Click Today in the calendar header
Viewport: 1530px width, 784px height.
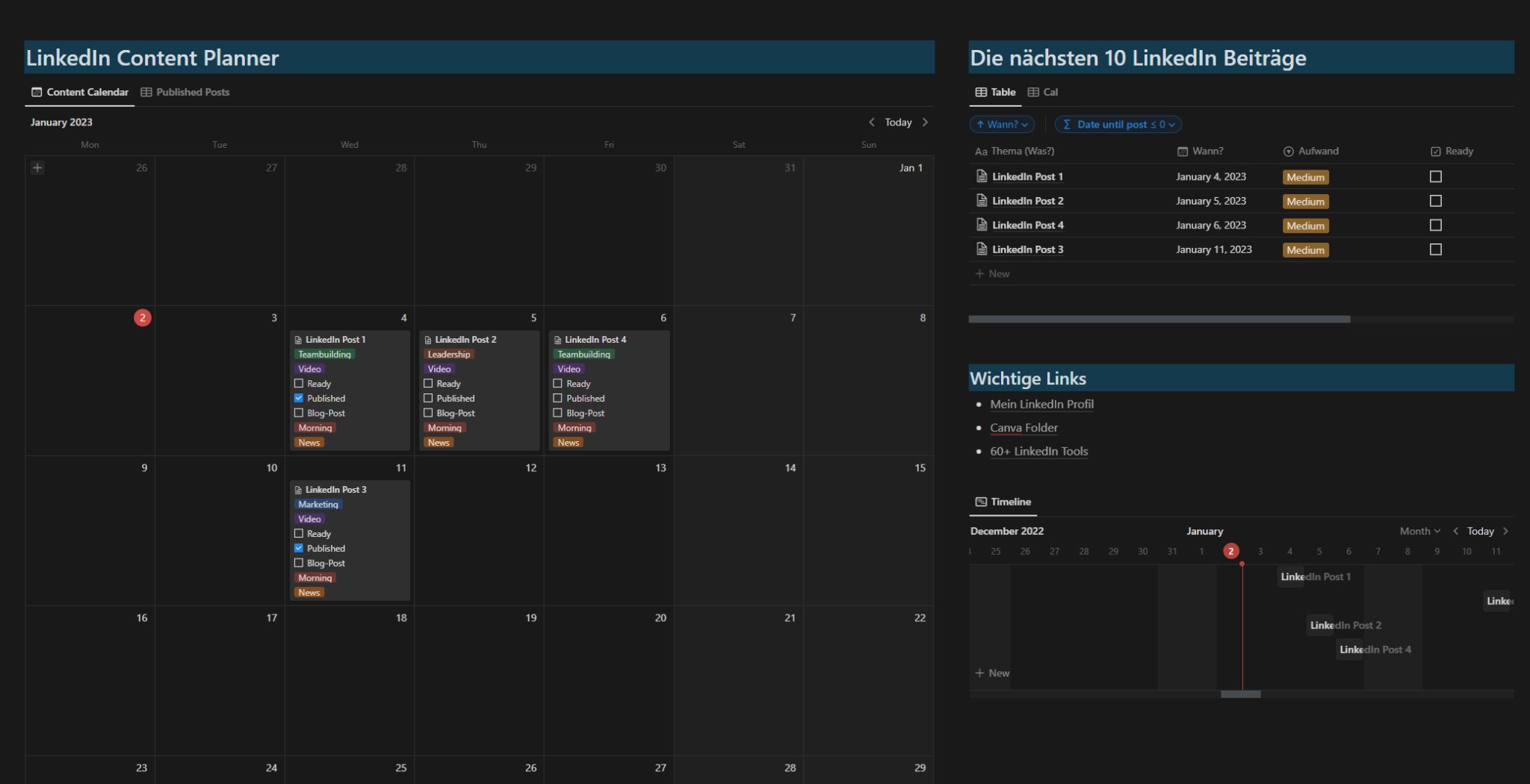pos(898,122)
